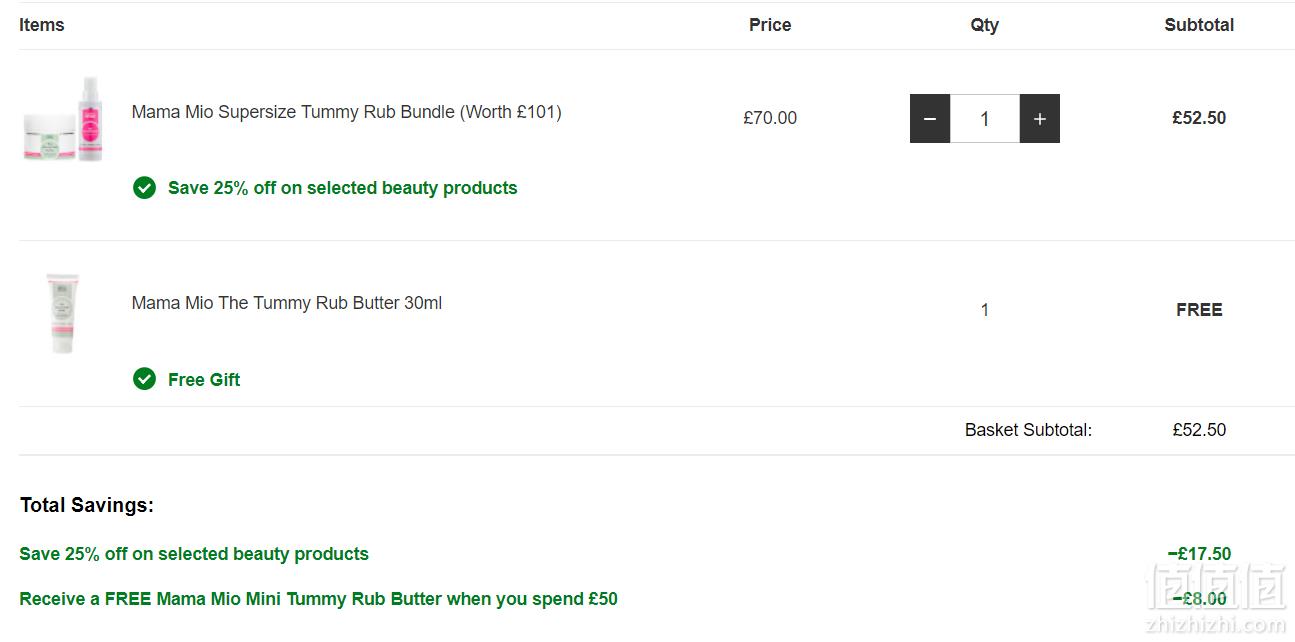
Task: Open the Tummy Rub Butter 30ml thumbnail
Action: (x=64, y=312)
